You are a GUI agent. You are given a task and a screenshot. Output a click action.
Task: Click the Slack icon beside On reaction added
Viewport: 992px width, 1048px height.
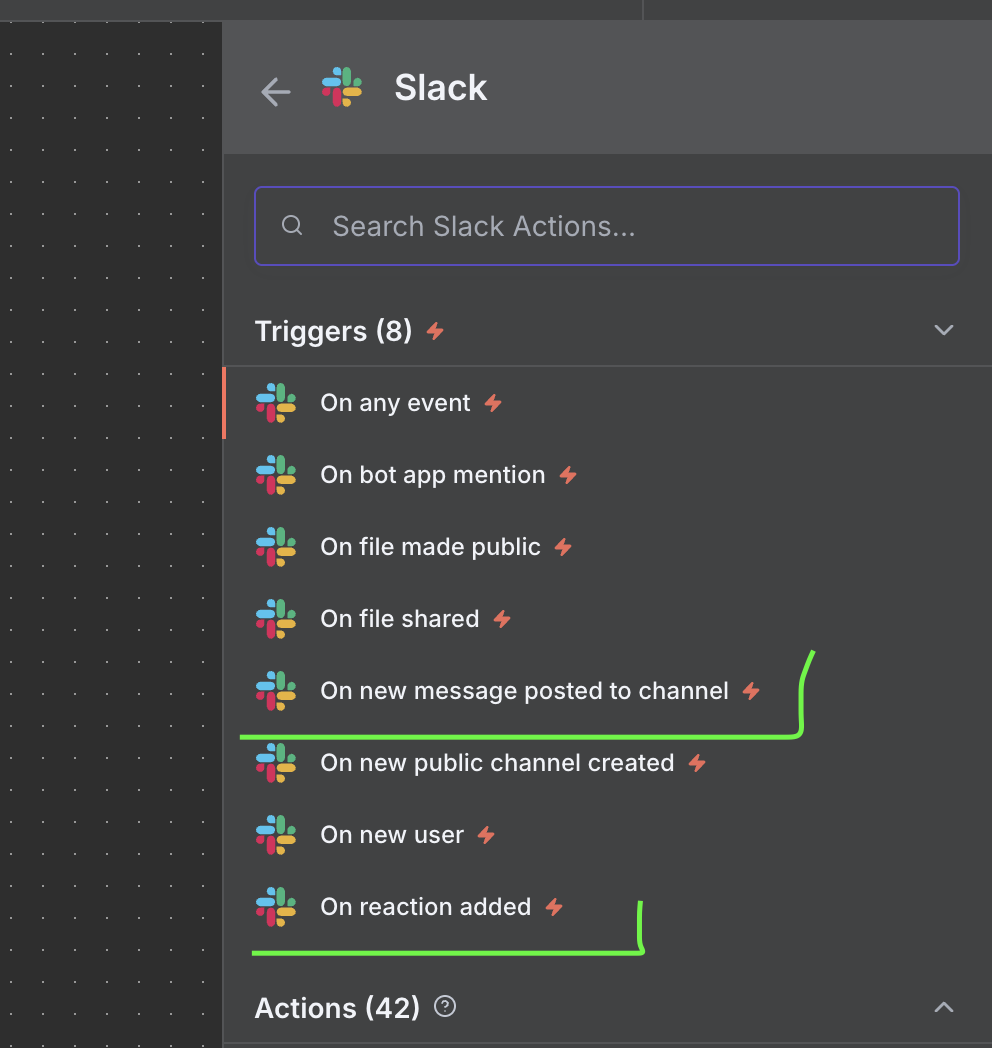pos(276,907)
